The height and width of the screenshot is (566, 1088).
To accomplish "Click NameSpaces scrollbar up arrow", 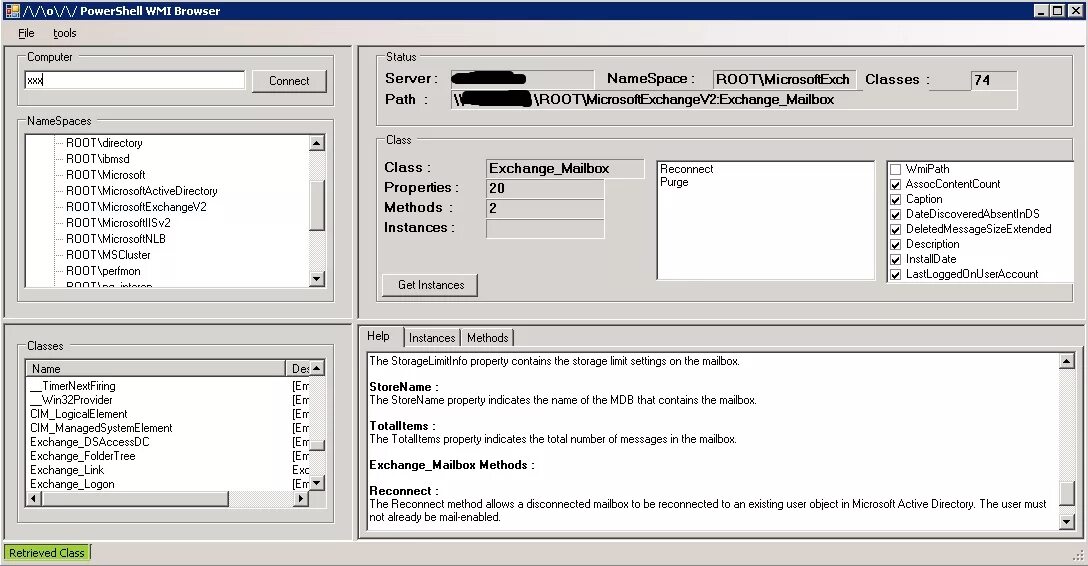I will [x=316, y=143].
